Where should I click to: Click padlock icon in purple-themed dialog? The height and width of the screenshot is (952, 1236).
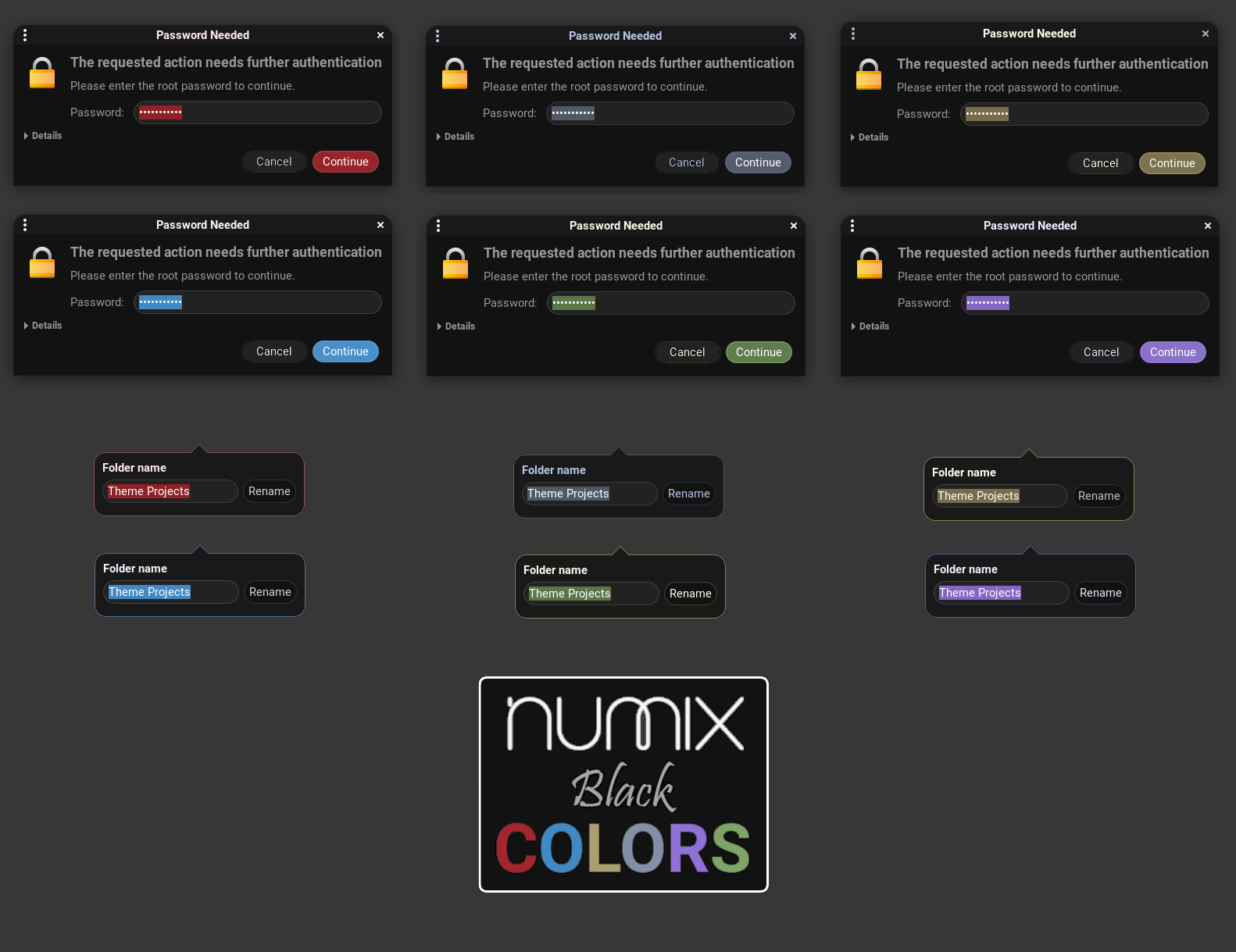click(870, 263)
